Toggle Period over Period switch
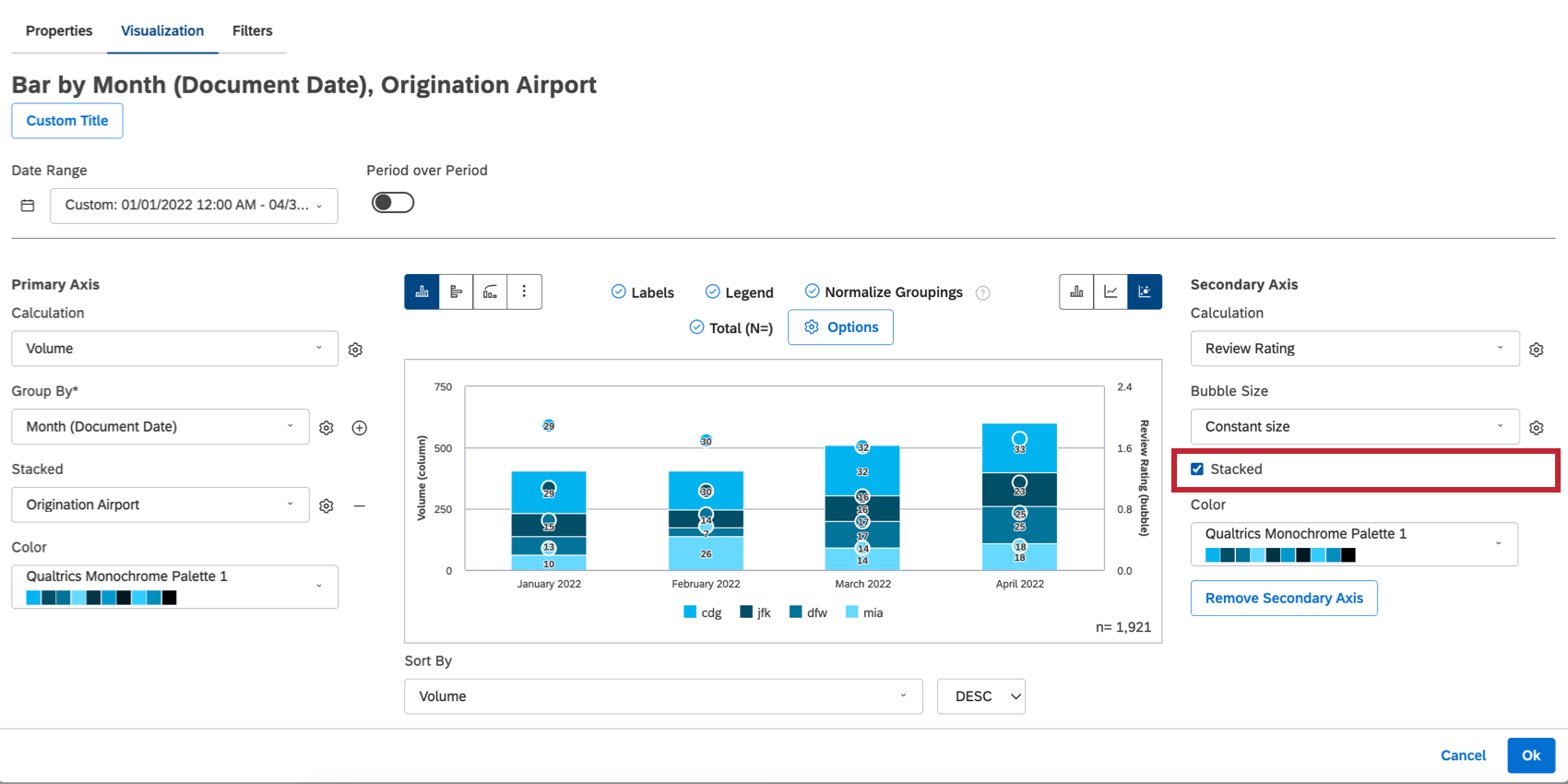This screenshot has width=1568, height=784. pyautogui.click(x=393, y=203)
